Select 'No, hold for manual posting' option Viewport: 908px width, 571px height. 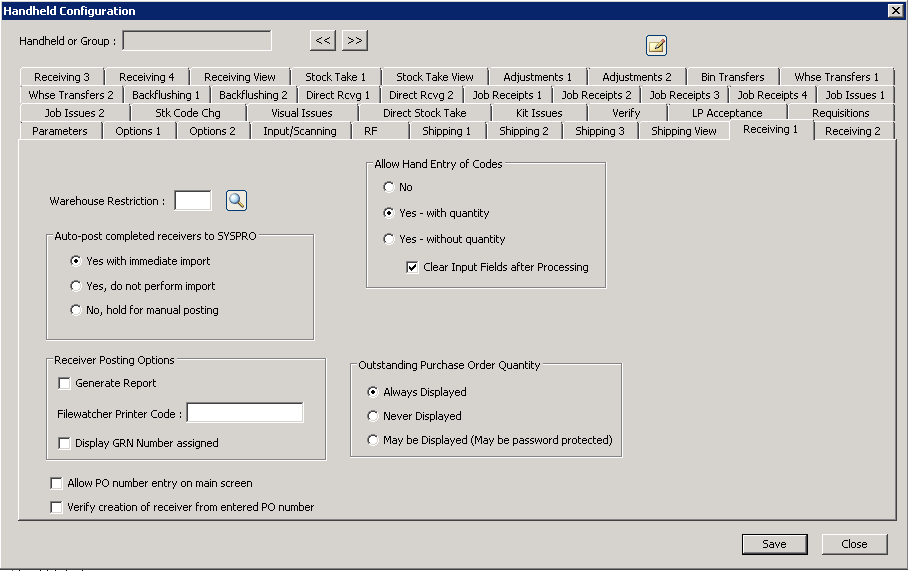[76, 310]
